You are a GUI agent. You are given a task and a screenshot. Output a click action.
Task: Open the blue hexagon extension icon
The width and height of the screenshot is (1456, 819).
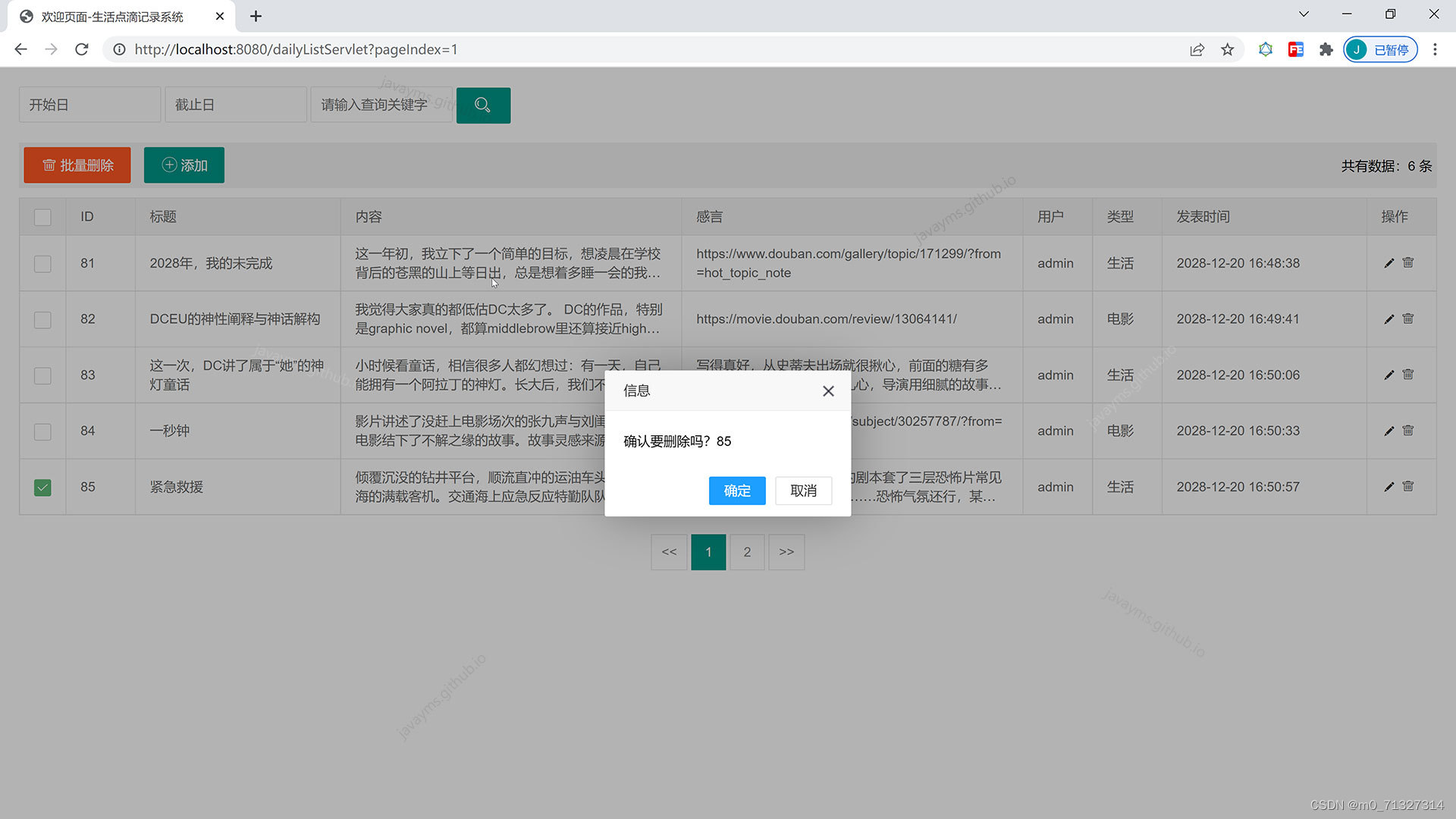pyautogui.click(x=1265, y=49)
